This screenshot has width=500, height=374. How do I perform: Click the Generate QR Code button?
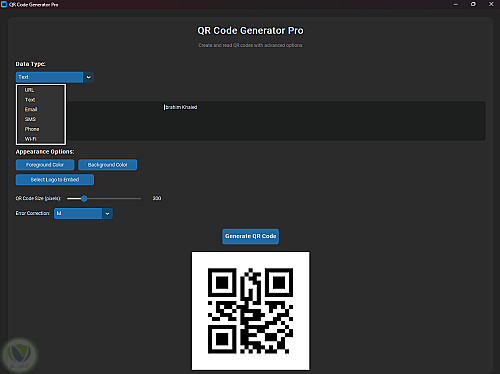(x=251, y=236)
